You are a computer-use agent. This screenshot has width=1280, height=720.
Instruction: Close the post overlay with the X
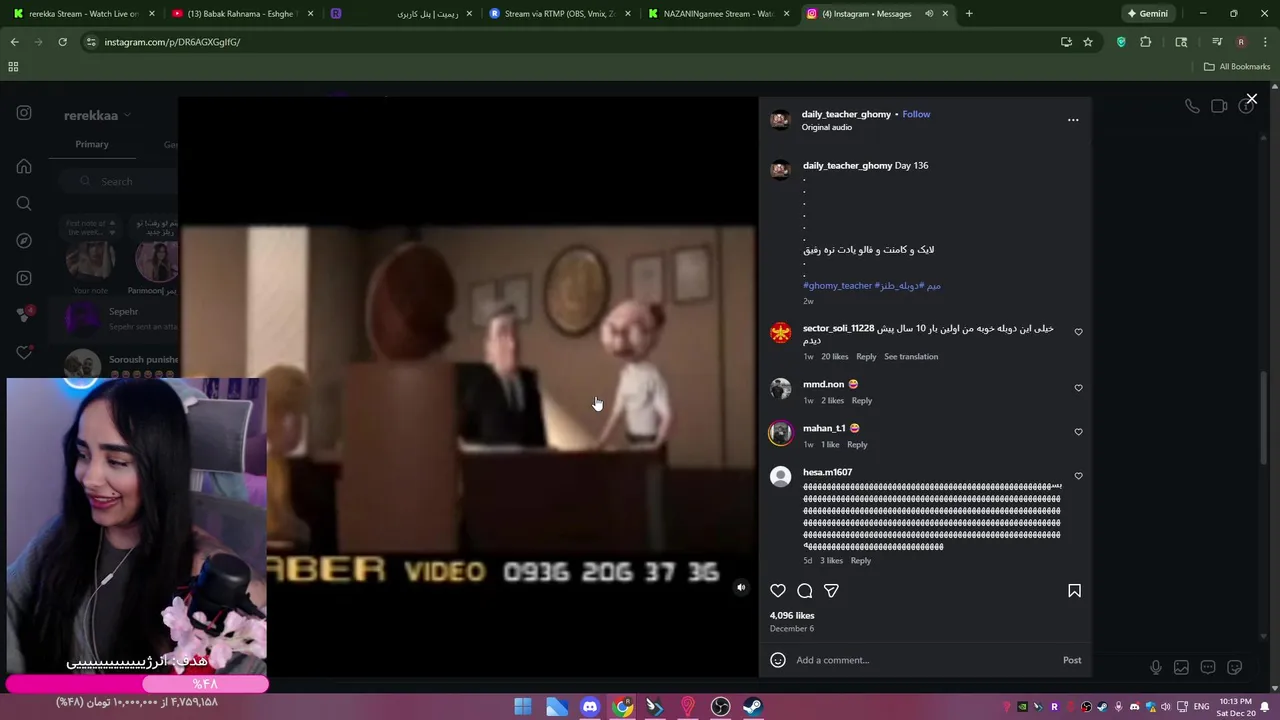coord(1251,99)
